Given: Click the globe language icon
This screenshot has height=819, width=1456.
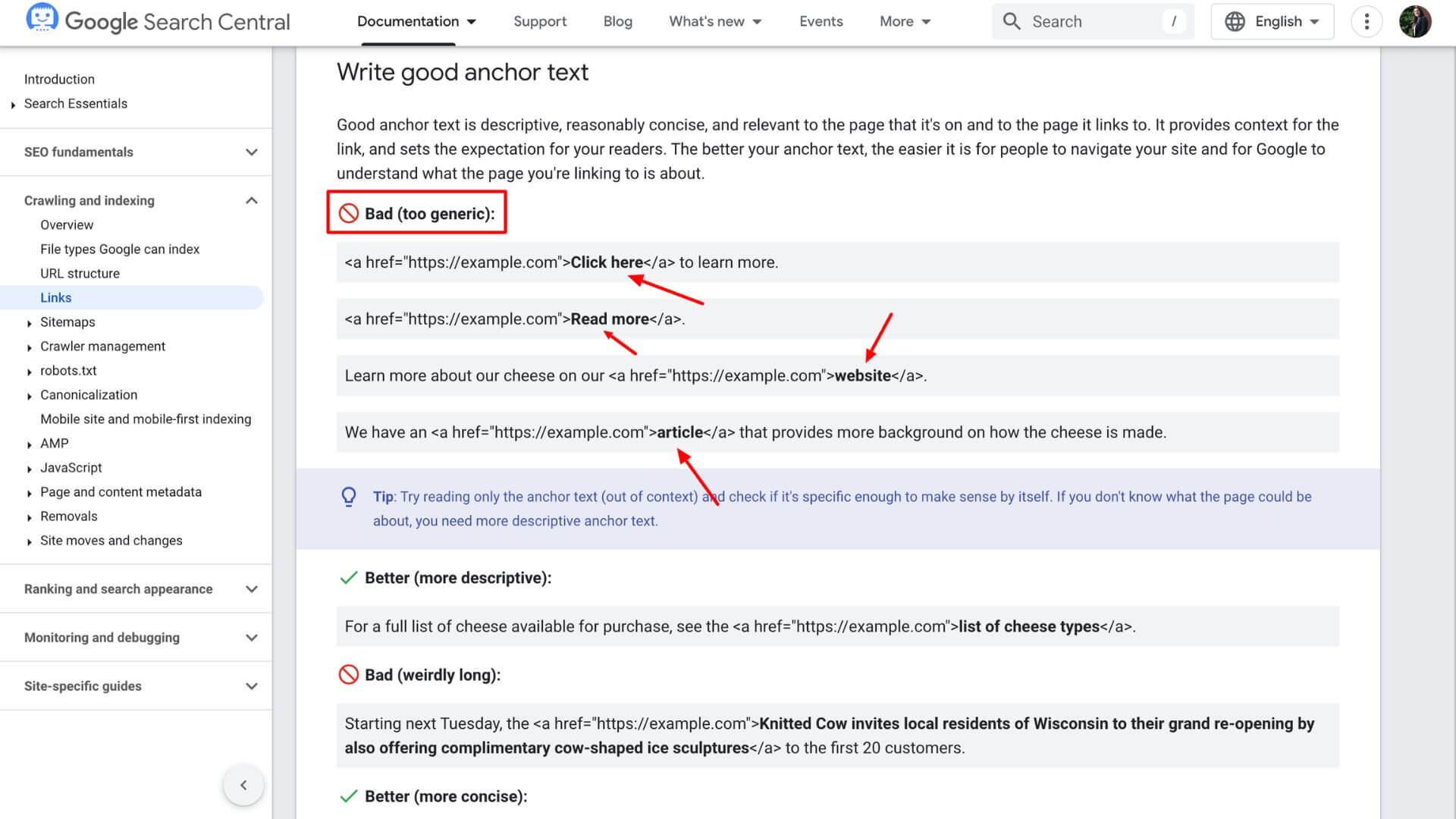Looking at the screenshot, I should pos(1235,21).
